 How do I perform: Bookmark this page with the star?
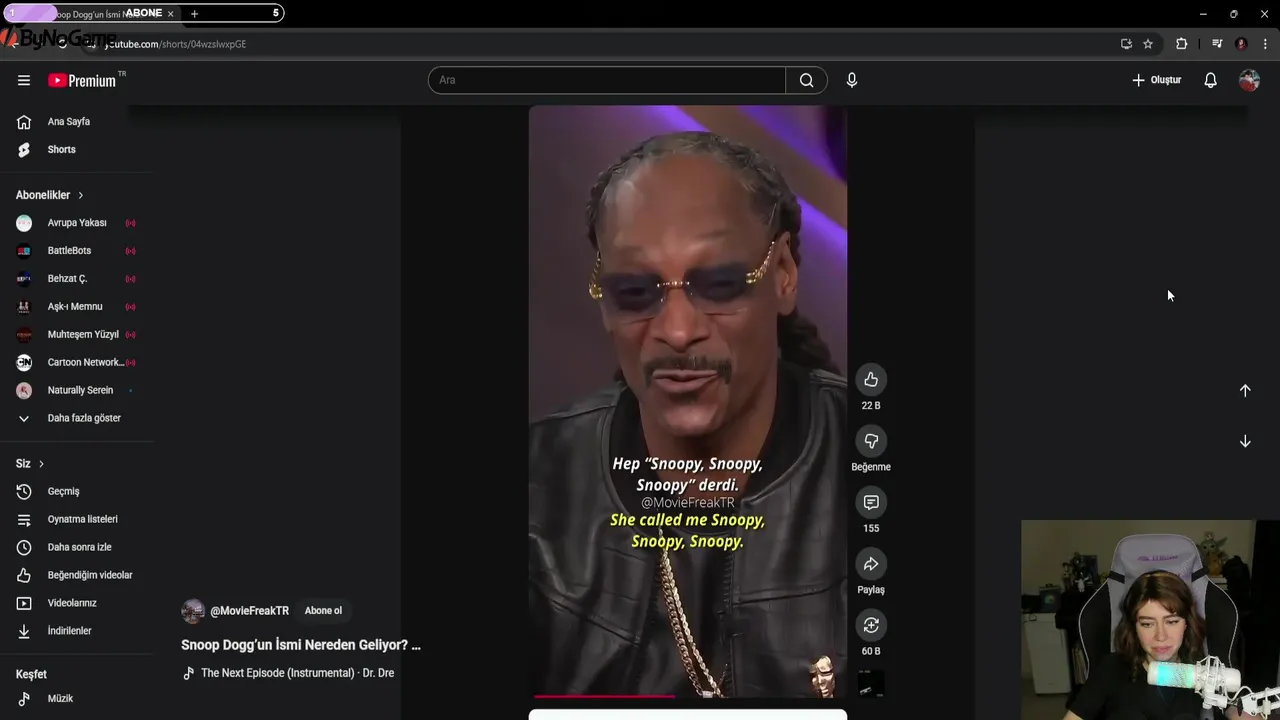coord(1148,44)
